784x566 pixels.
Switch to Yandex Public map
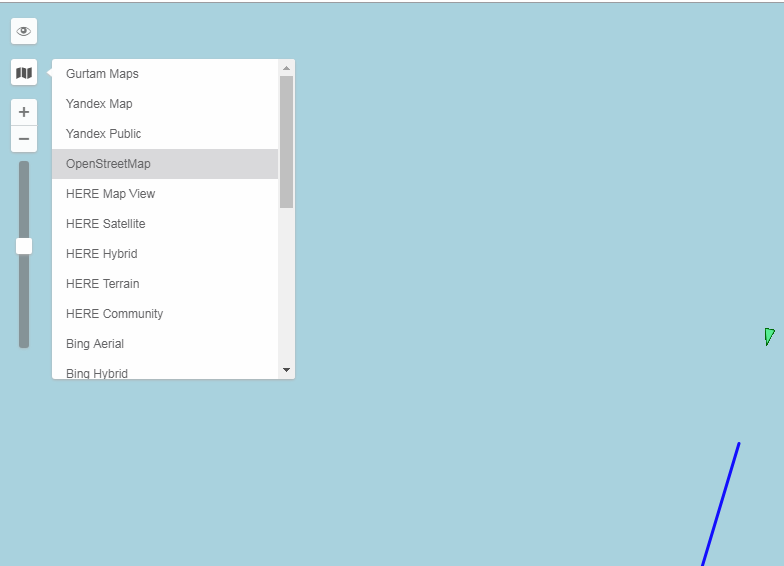pos(103,134)
